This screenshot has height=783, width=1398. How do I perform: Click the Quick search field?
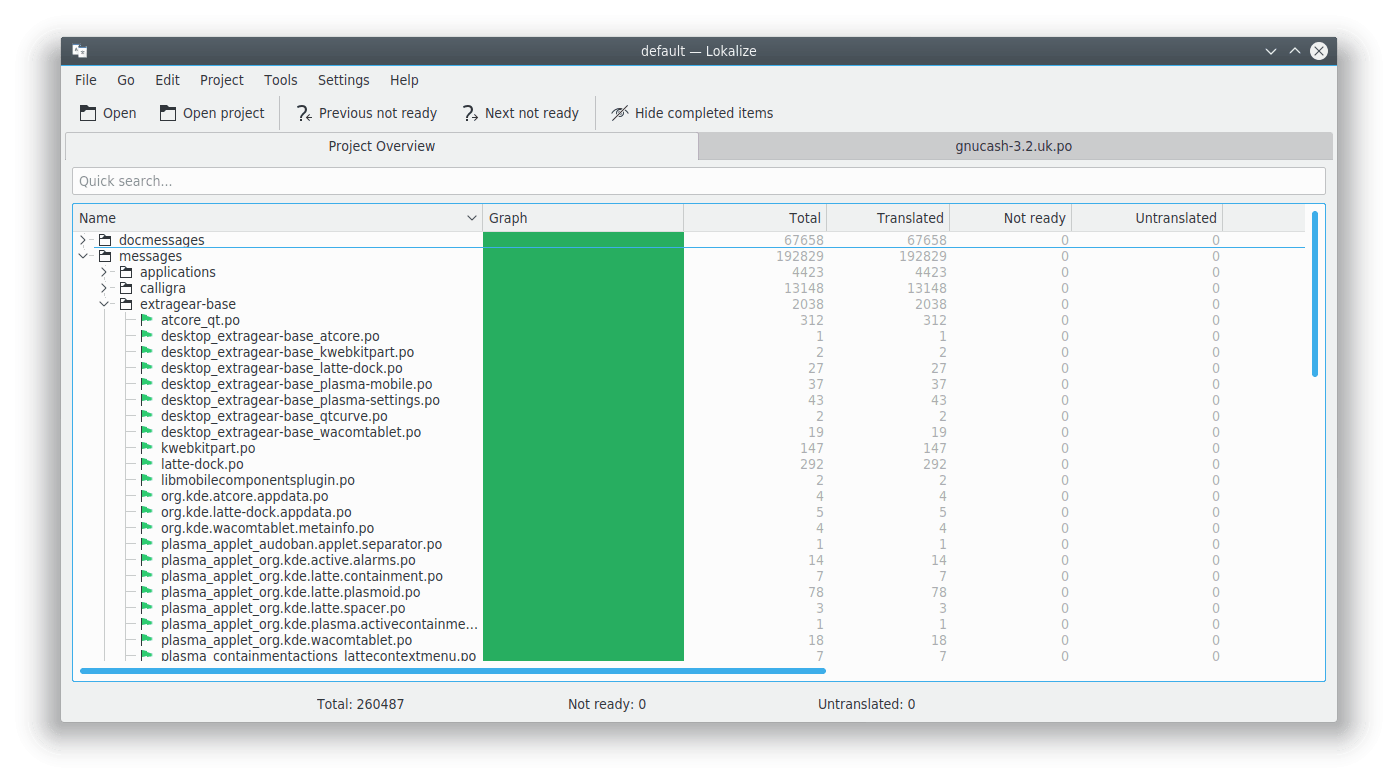pyautogui.click(x=699, y=181)
